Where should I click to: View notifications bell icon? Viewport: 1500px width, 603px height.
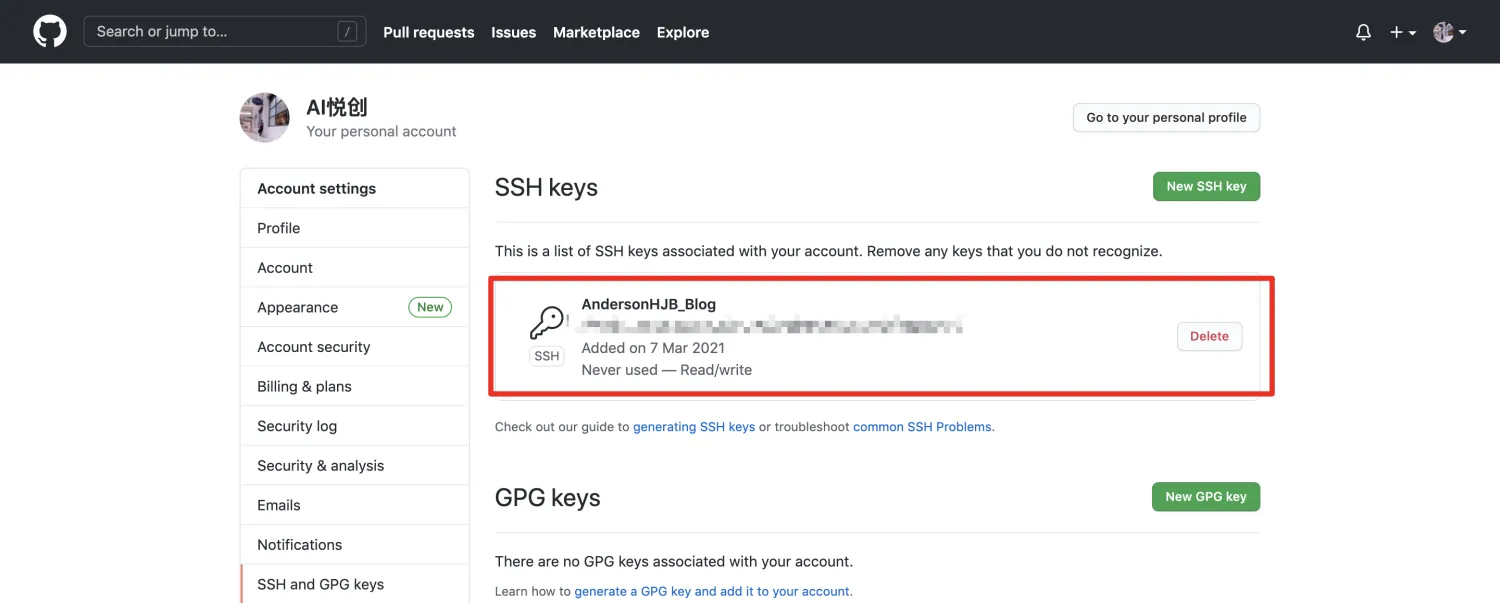pyautogui.click(x=1363, y=32)
